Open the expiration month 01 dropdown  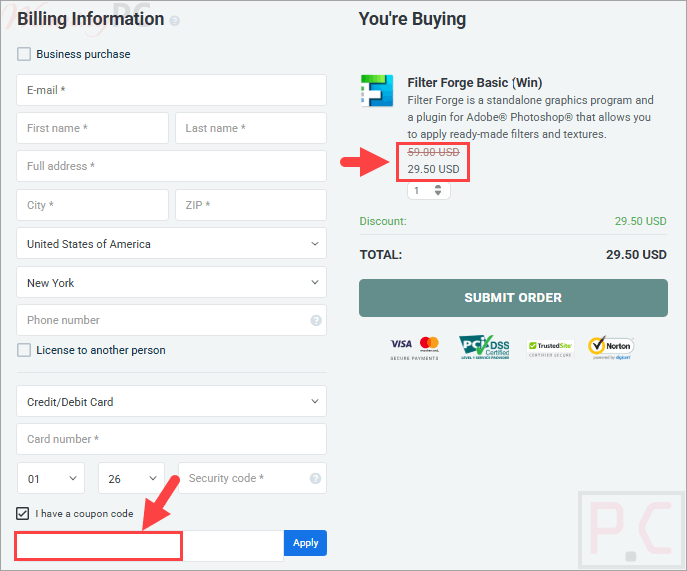51,479
